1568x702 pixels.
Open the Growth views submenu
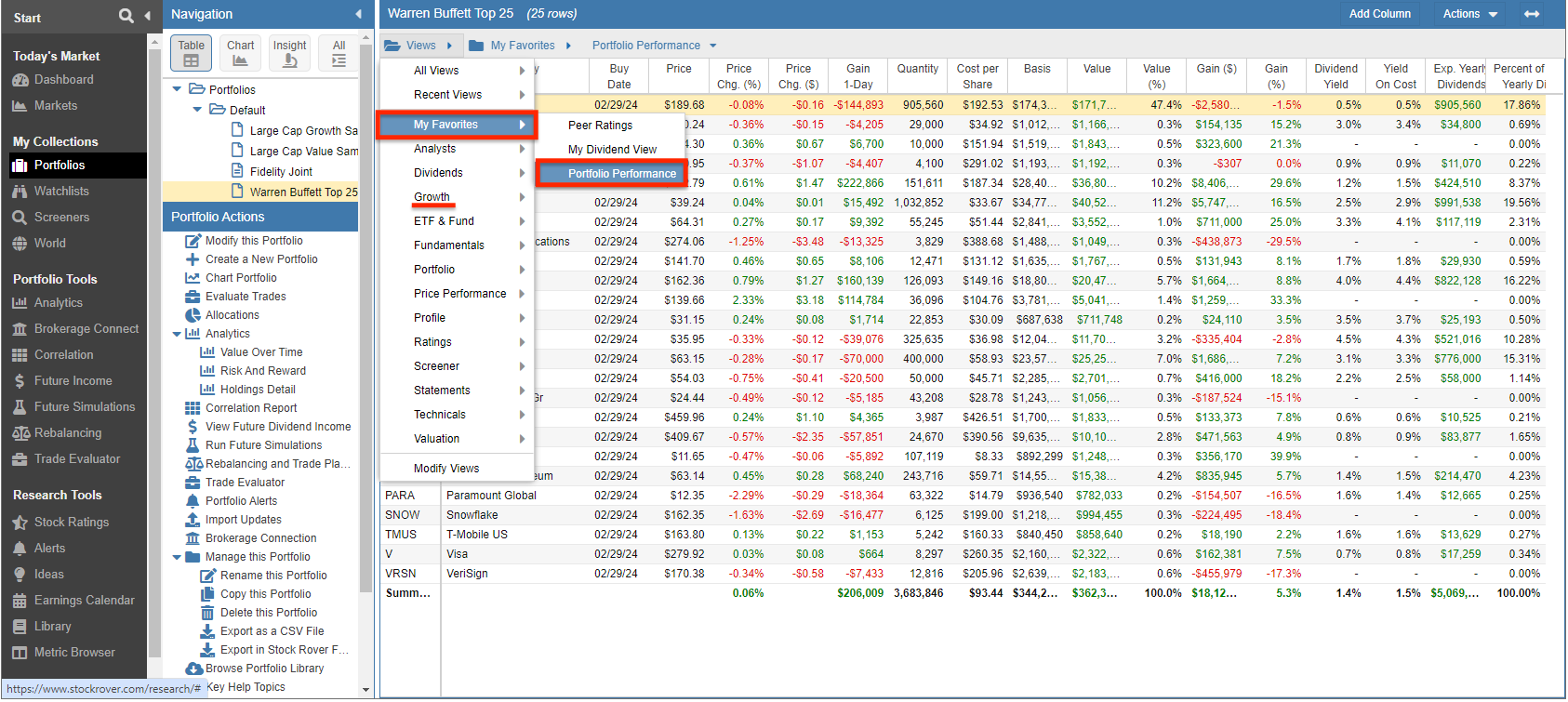457,197
